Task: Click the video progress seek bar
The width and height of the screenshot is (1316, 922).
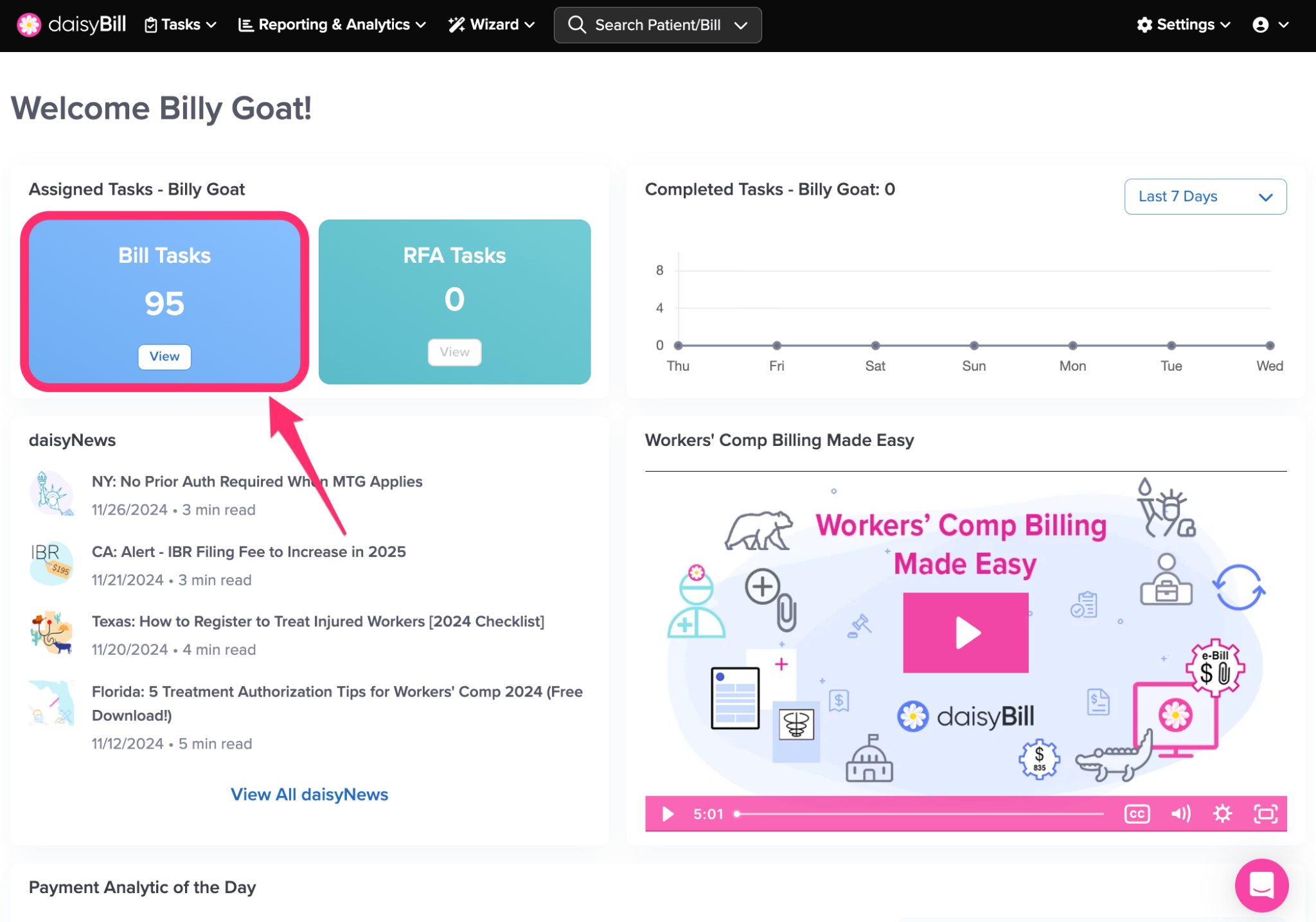Action: point(919,814)
